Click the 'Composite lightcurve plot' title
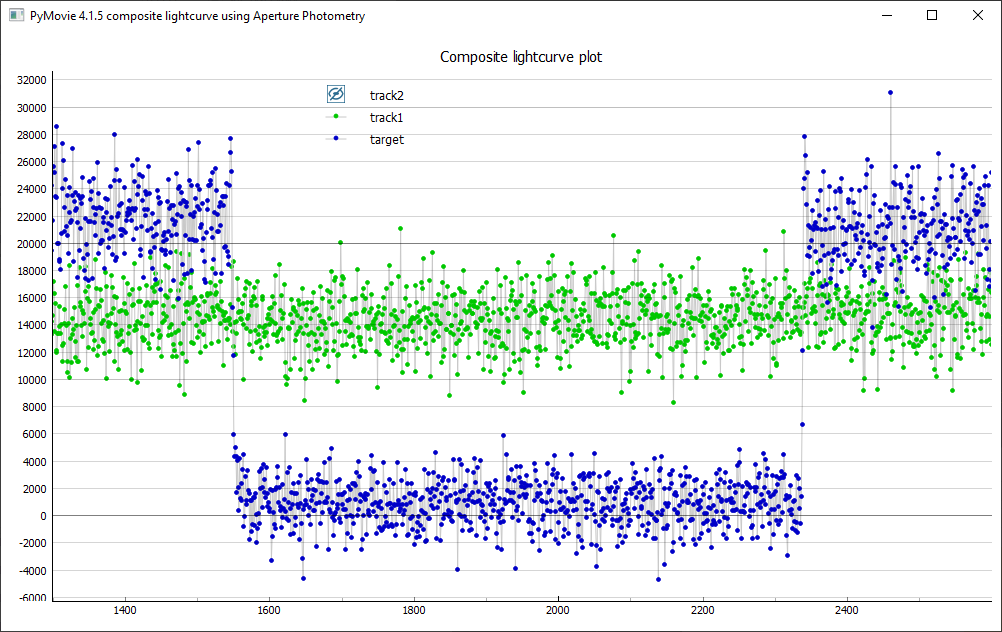 pos(521,57)
